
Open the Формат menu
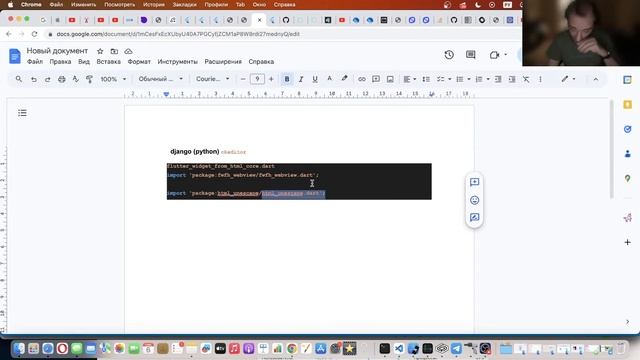point(139,62)
